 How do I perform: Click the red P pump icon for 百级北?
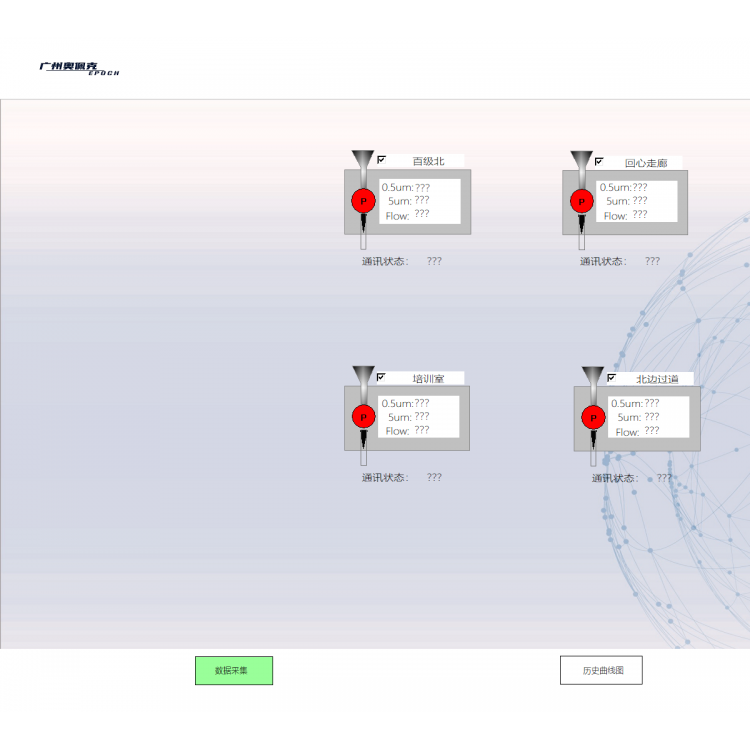coord(362,201)
